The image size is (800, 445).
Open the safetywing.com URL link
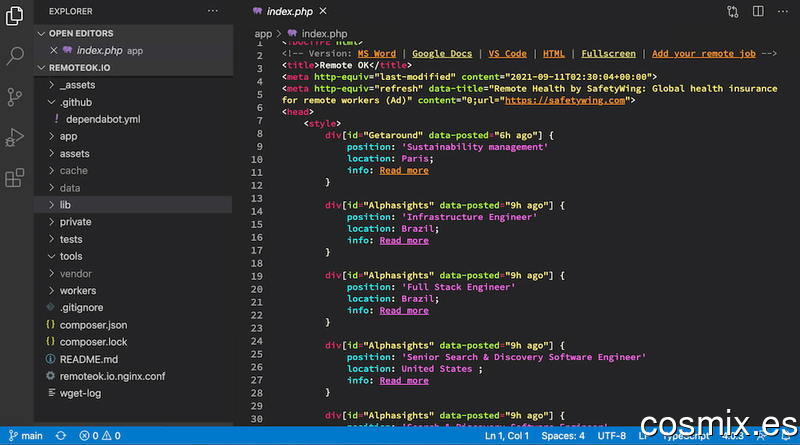pos(565,101)
